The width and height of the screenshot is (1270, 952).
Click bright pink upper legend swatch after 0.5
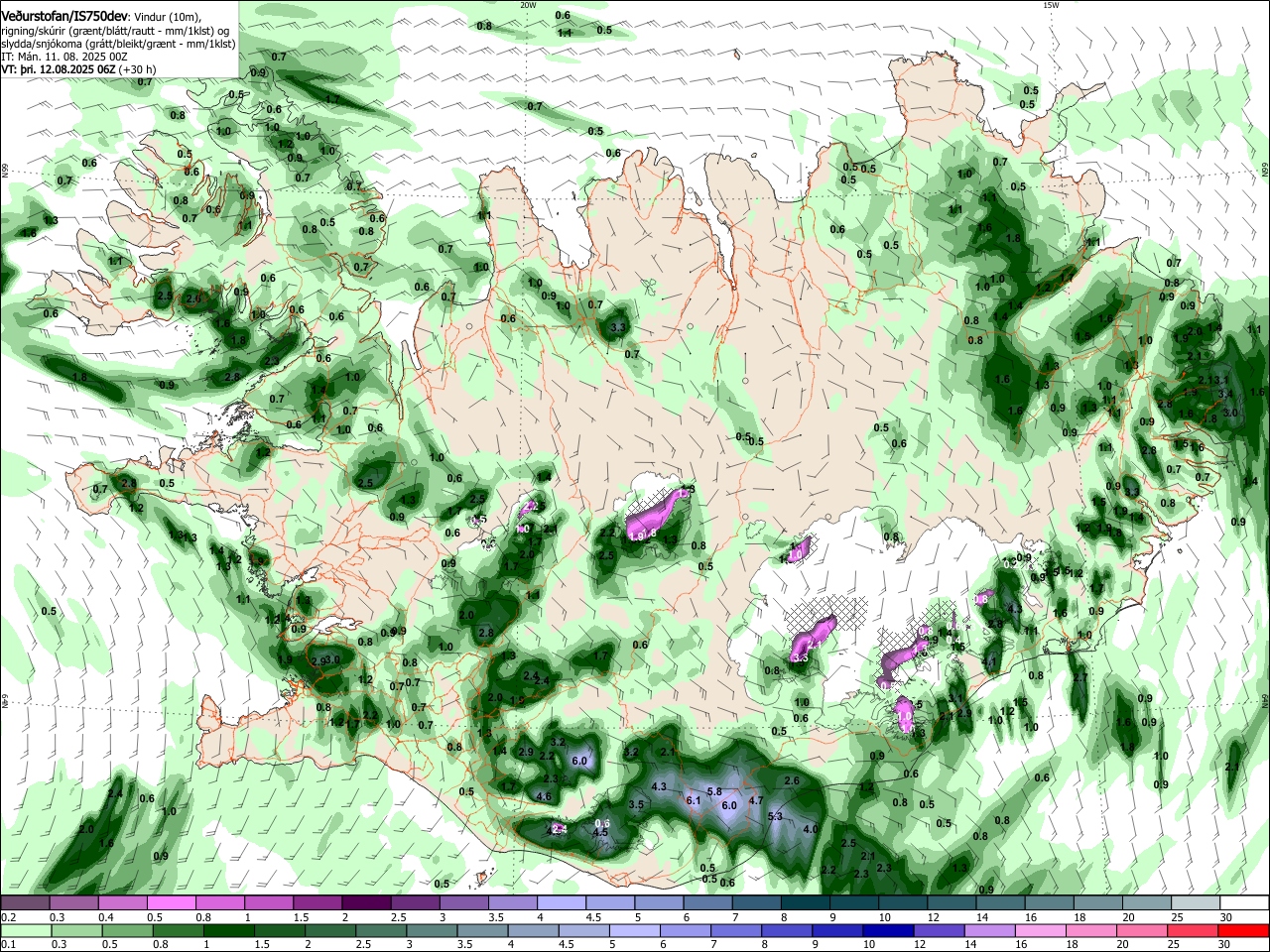pyautogui.click(x=171, y=902)
